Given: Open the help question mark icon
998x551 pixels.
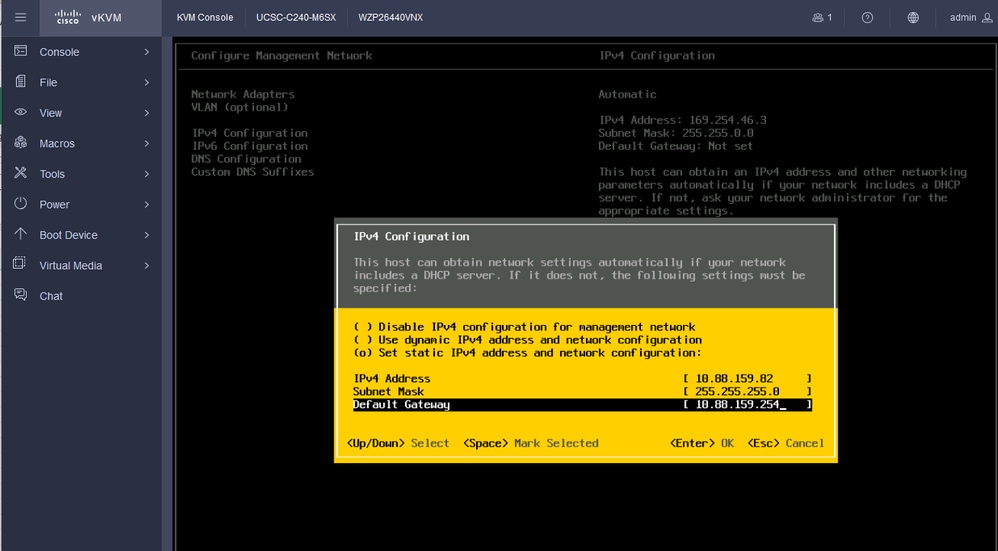Looking at the screenshot, I should coord(867,18).
